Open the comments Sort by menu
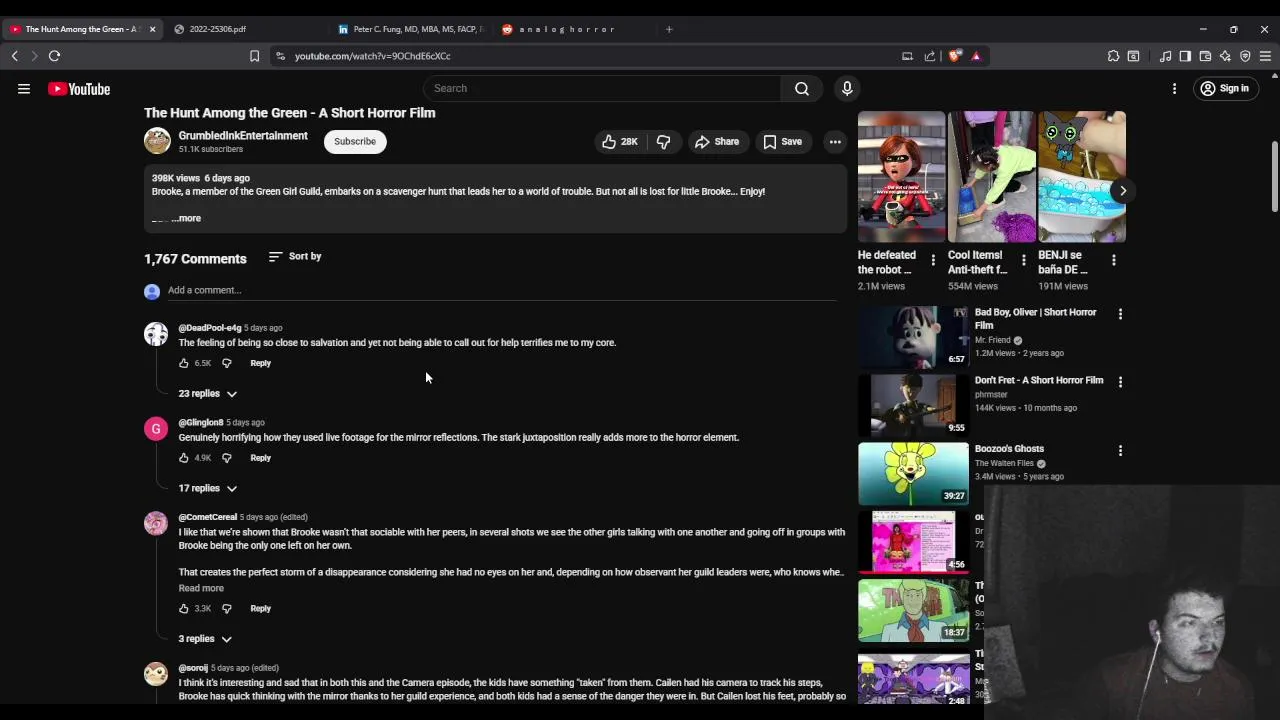This screenshot has width=1280, height=720. click(295, 257)
